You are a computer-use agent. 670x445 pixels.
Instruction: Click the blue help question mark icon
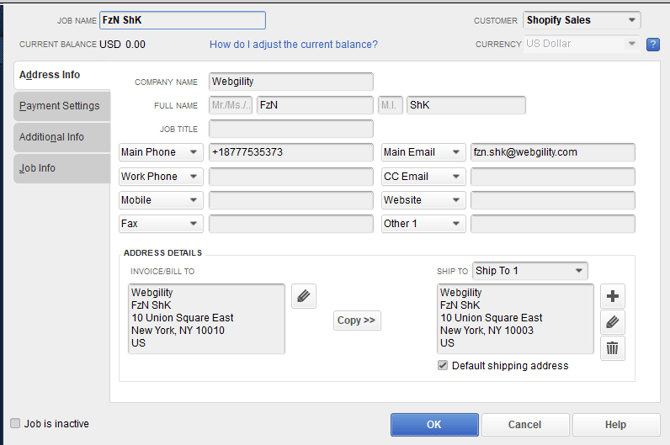653,44
